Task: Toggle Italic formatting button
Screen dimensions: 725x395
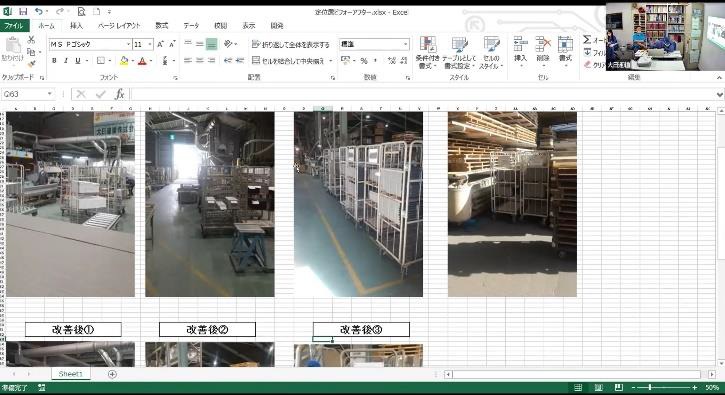Action: pos(66,61)
